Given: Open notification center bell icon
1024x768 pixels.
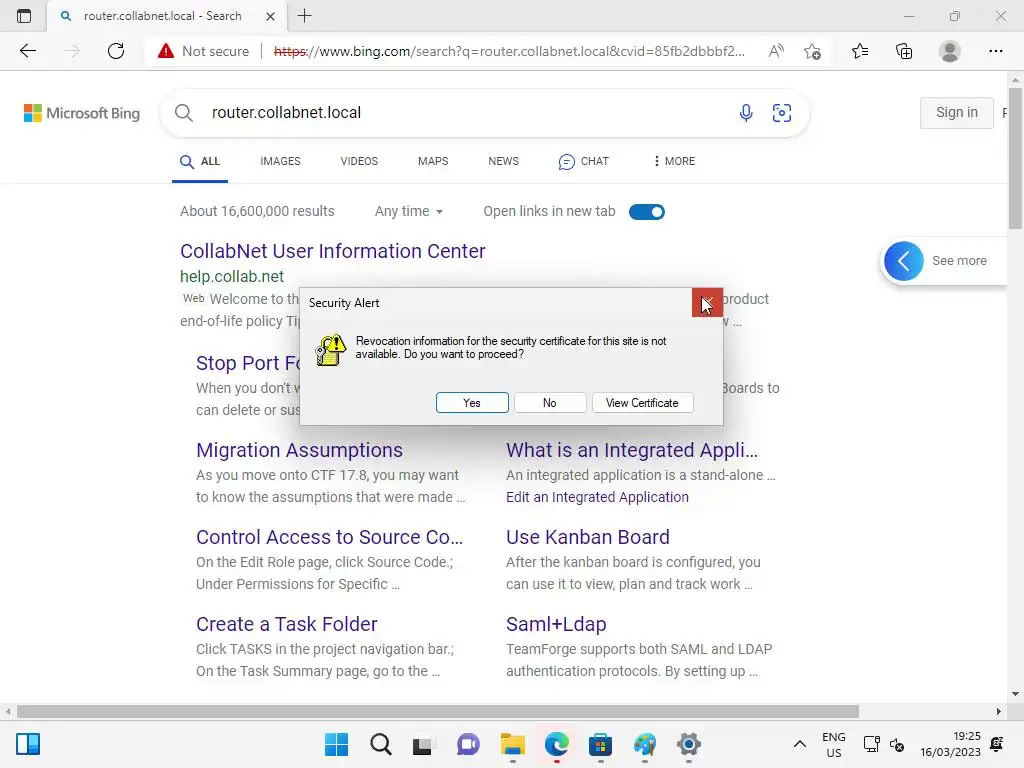Looking at the screenshot, I should [x=997, y=744].
